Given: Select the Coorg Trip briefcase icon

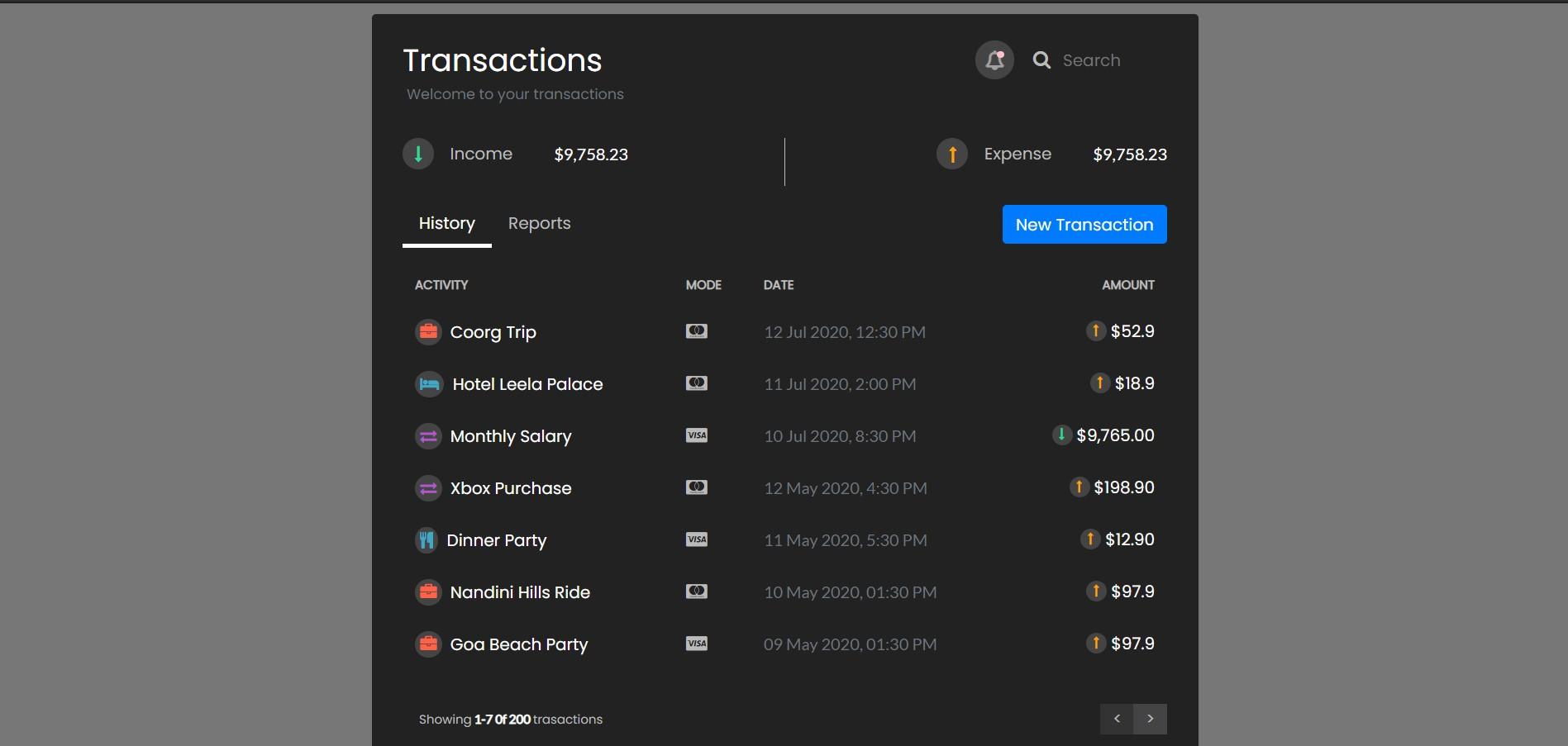Looking at the screenshot, I should click(x=428, y=331).
